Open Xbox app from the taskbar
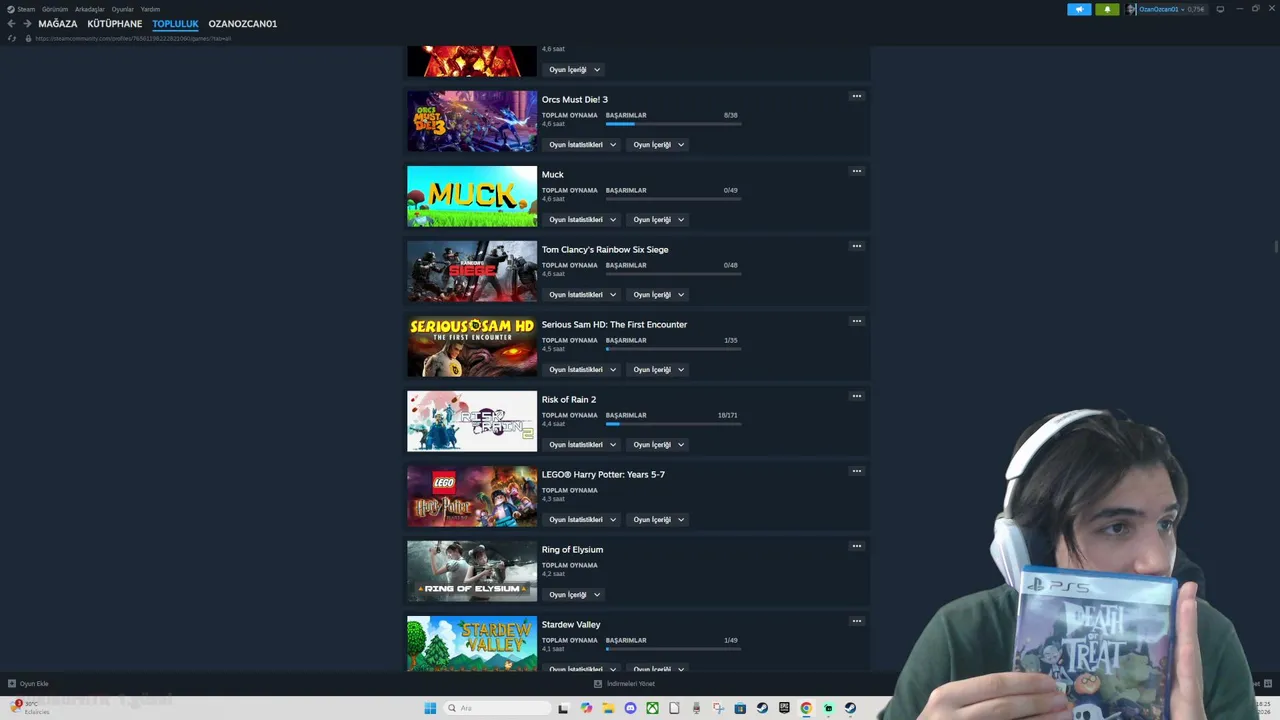 point(652,708)
